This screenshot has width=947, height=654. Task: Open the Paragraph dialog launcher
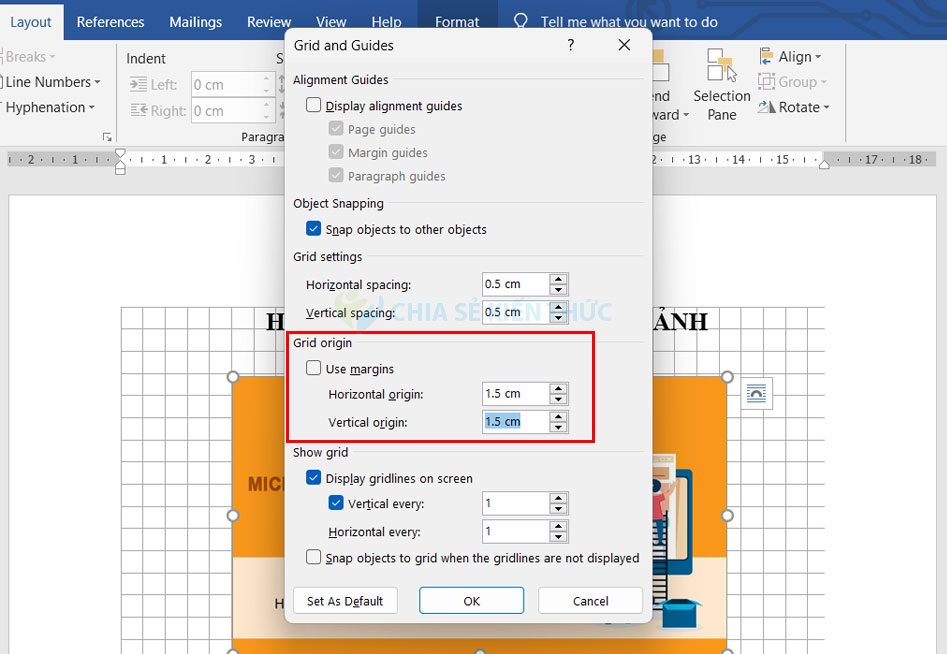coord(107,137)
